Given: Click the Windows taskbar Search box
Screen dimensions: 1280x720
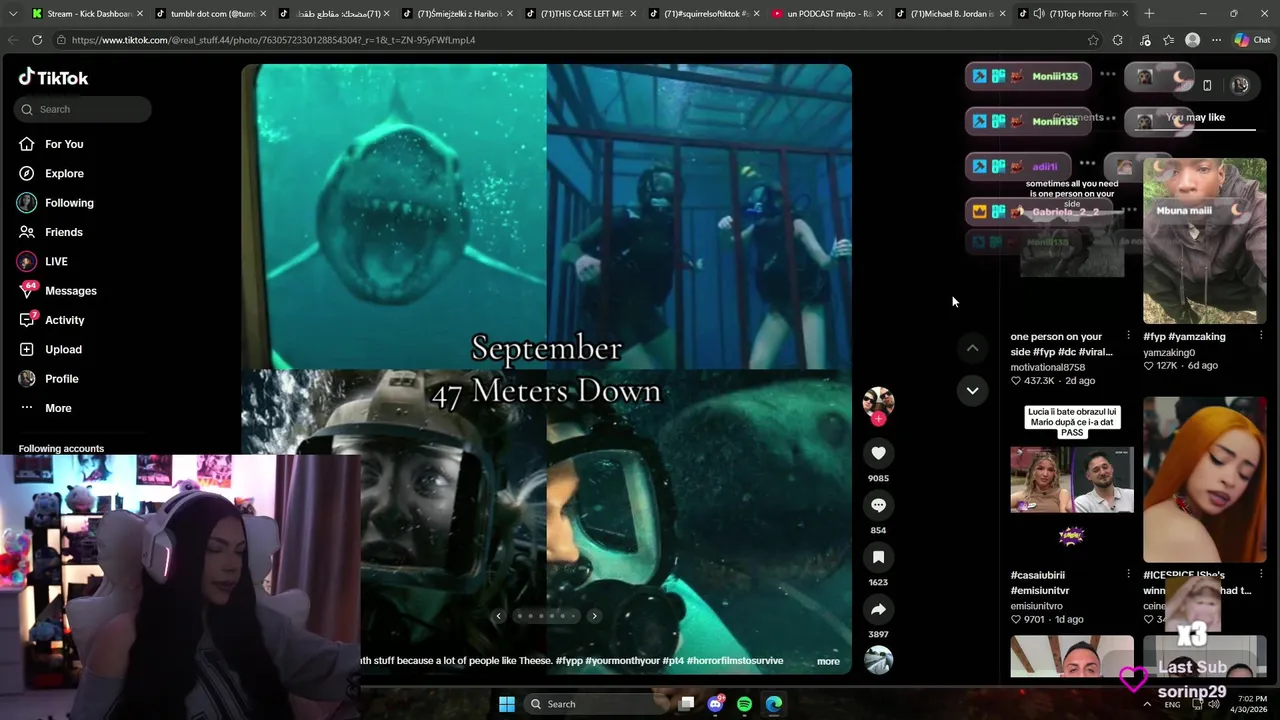Looking at the screenshot, I should tap(595, 704).
